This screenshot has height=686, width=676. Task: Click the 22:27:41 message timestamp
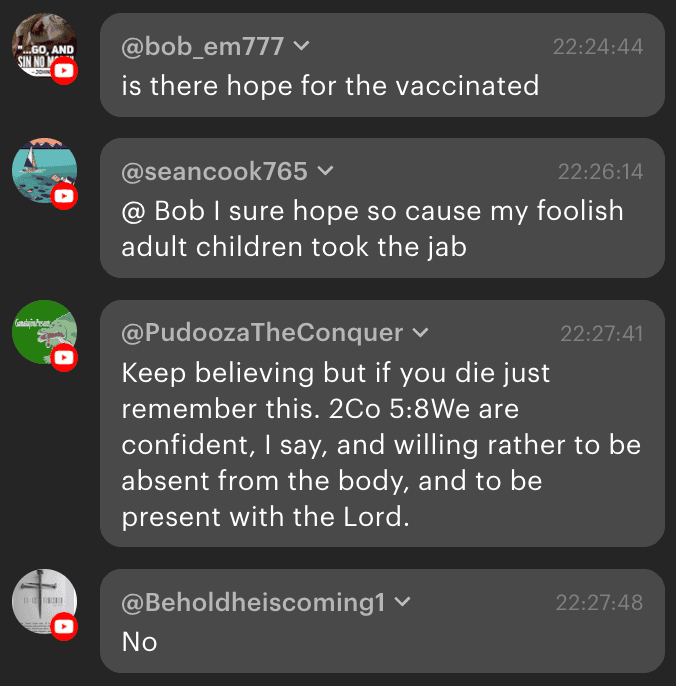pyautogui.click(x=601, y=333)
